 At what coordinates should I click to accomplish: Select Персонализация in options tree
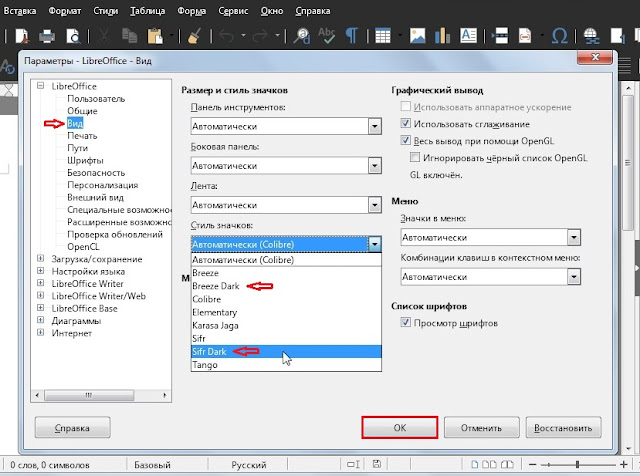[102, 185]
